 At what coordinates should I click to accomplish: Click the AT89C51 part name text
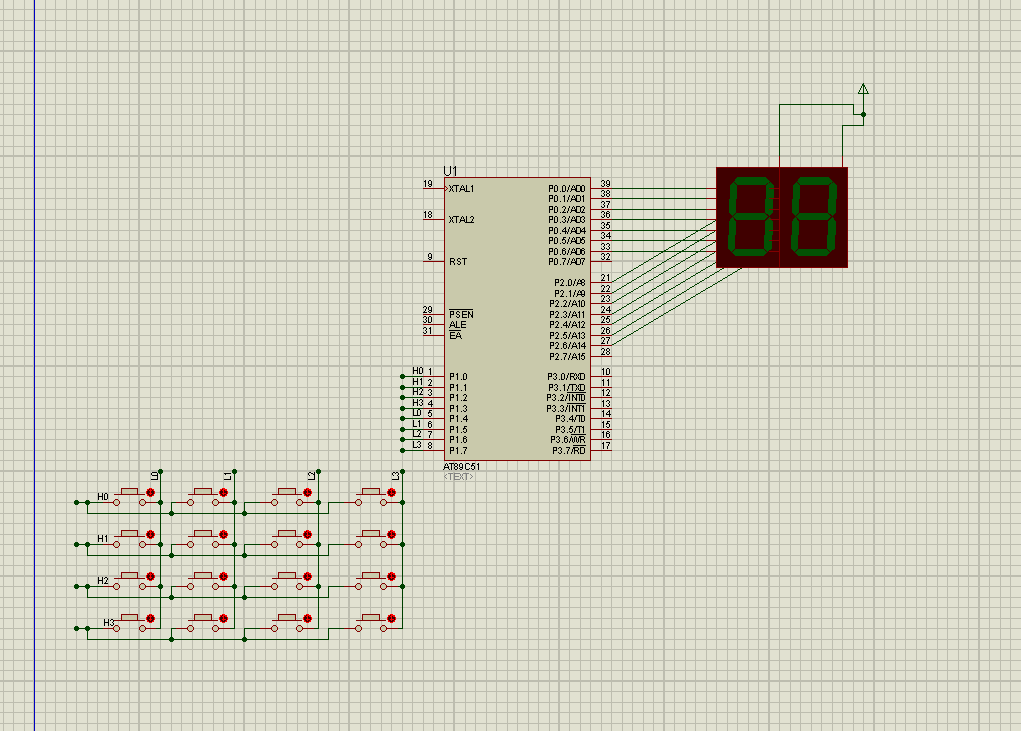[x=461, y=467]
